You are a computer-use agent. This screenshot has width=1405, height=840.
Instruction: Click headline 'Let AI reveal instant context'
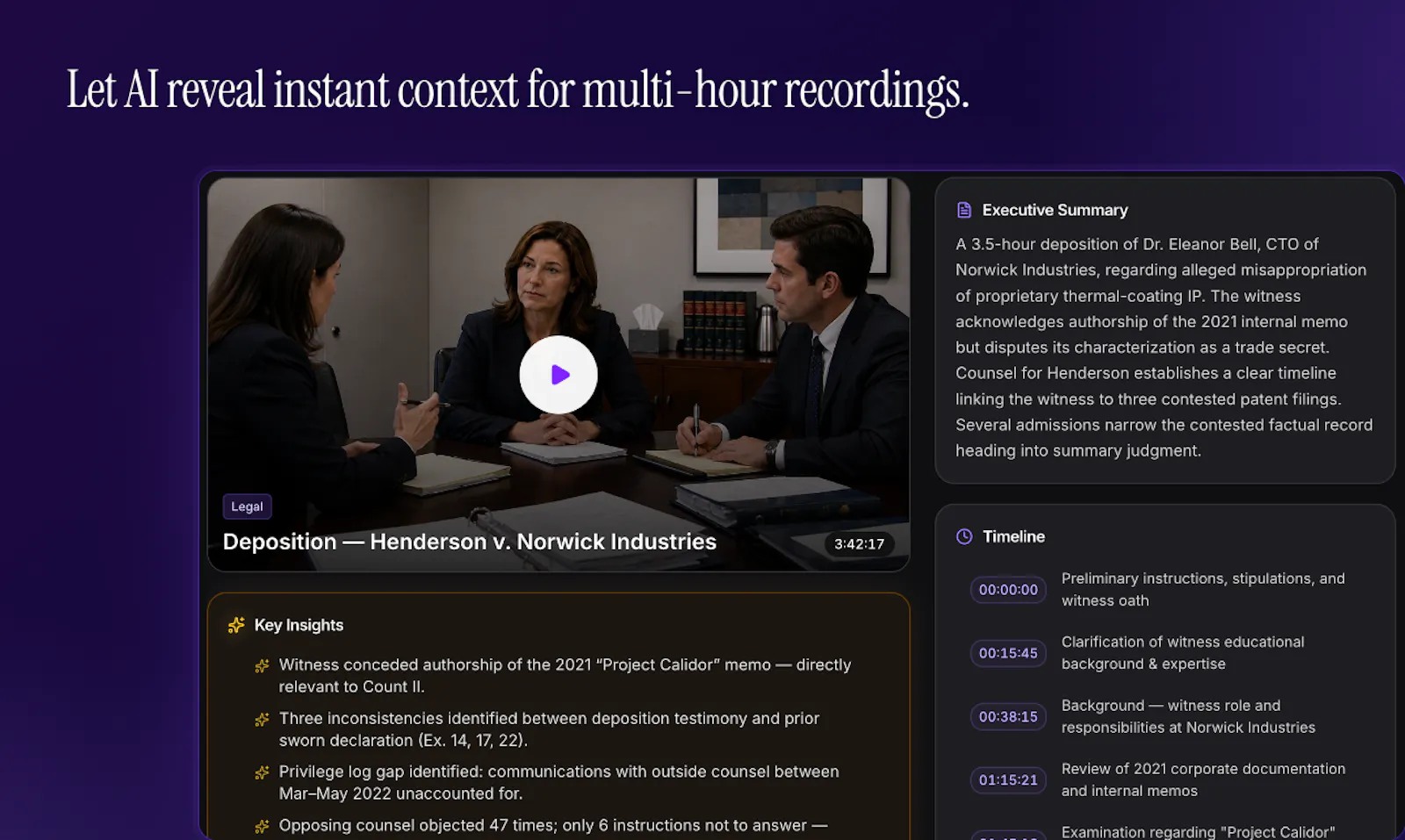point(518,90)
